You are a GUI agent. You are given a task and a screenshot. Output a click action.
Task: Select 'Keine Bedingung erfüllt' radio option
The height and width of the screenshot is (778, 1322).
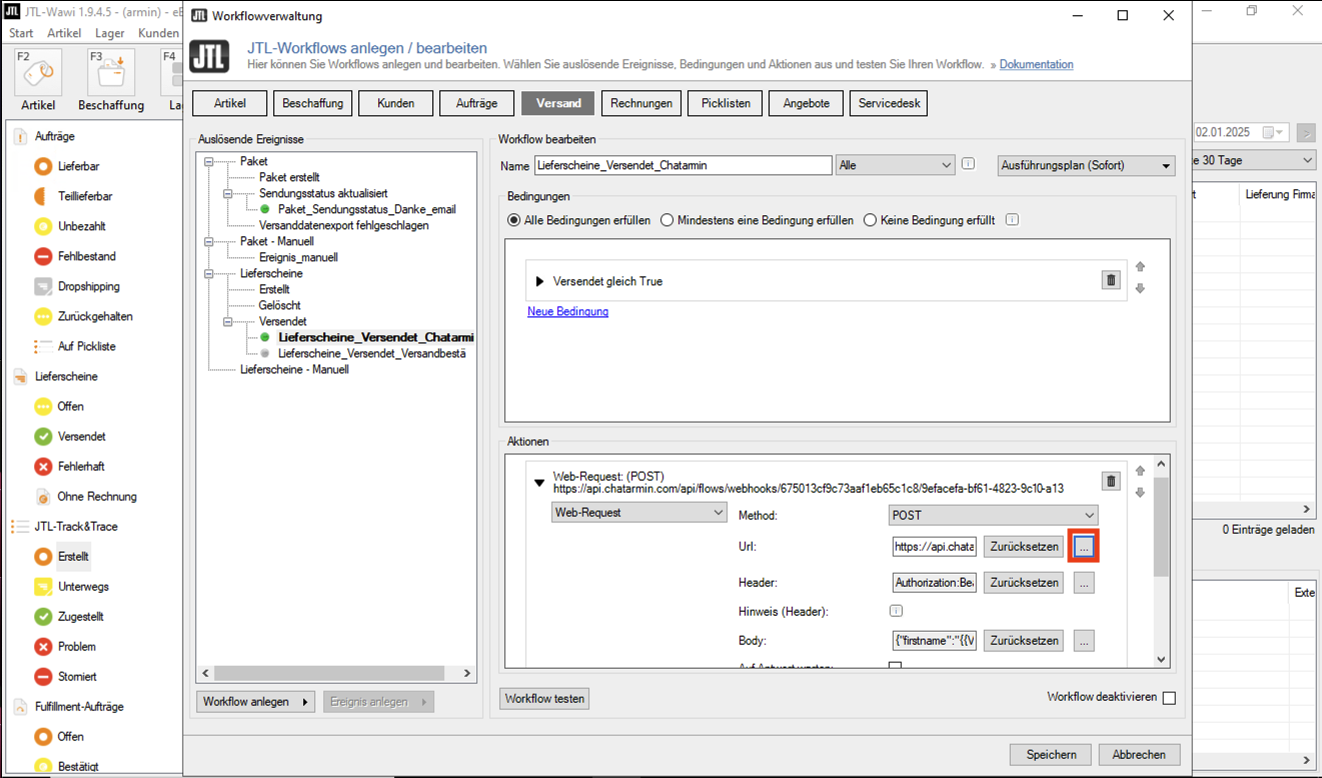[x=870, y=220]
